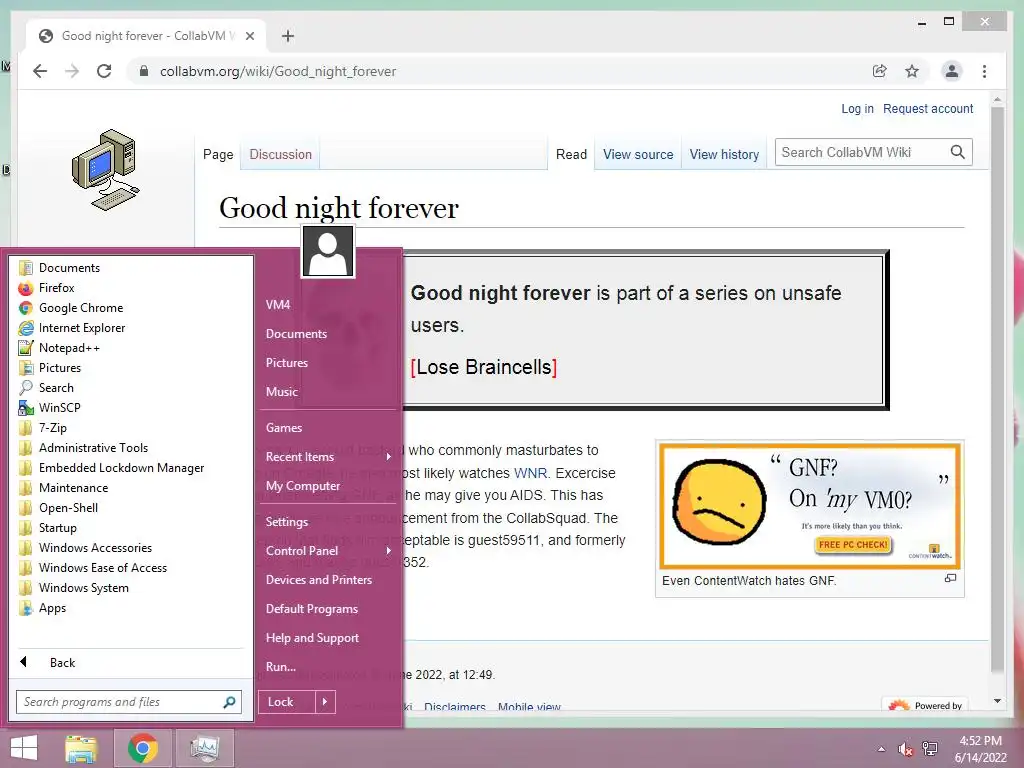This screenshot has width=1024, height=768.
Task: Reload the page in Chrome
Action: pyautogui.click(x=104, y=71)
